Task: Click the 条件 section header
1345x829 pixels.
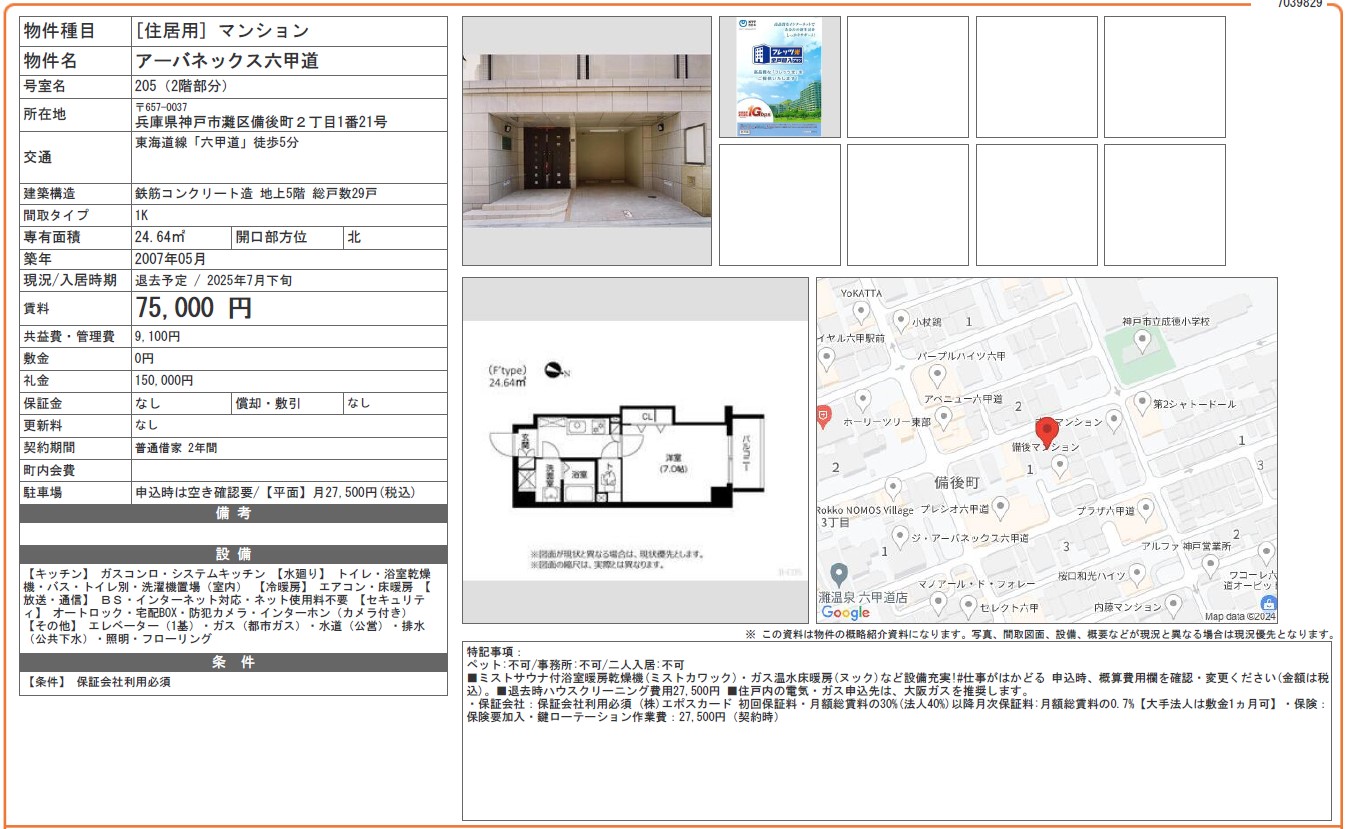Action: (x=233, y=662)
